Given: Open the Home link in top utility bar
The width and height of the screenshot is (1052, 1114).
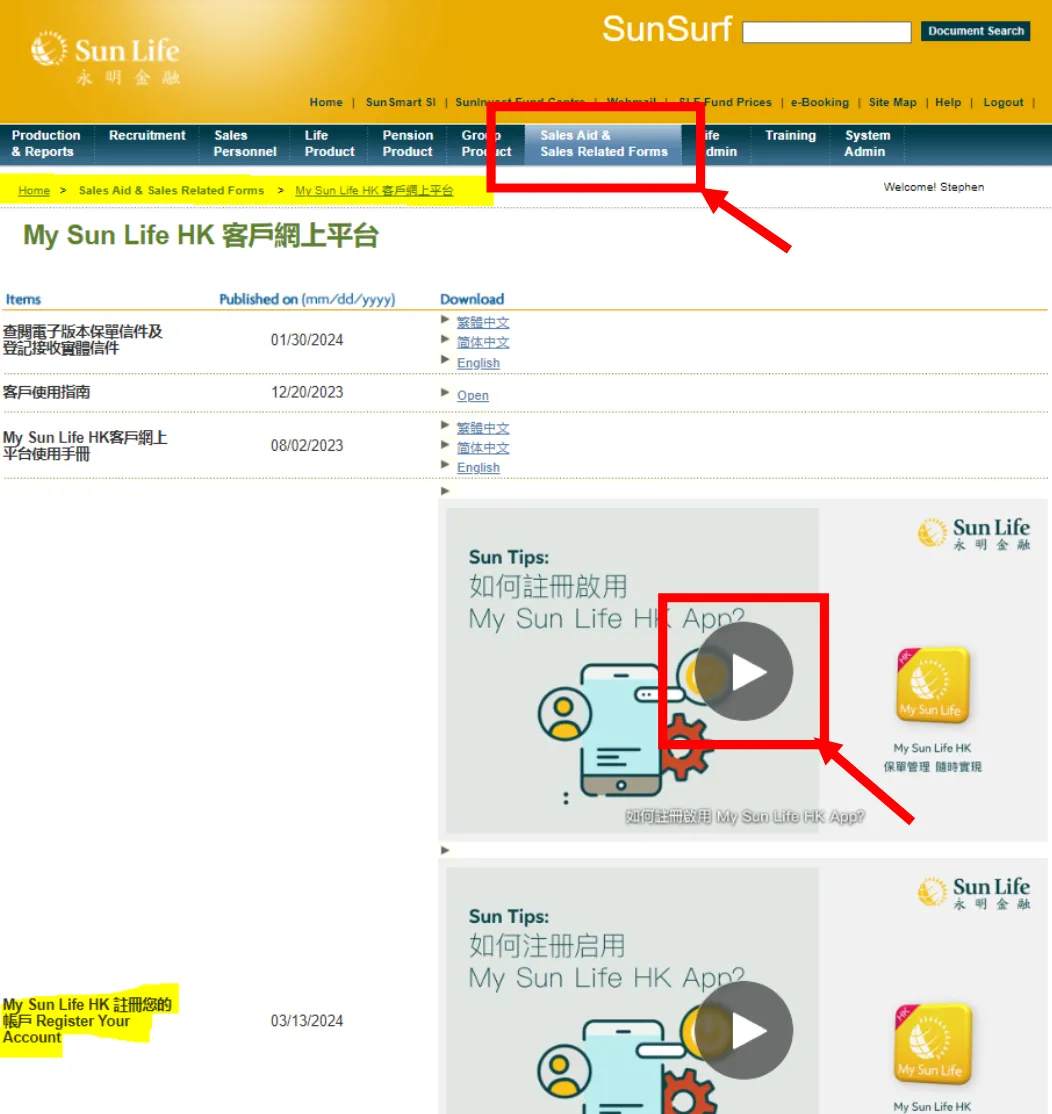Looking at the screenshot, I should coord(326,102).
